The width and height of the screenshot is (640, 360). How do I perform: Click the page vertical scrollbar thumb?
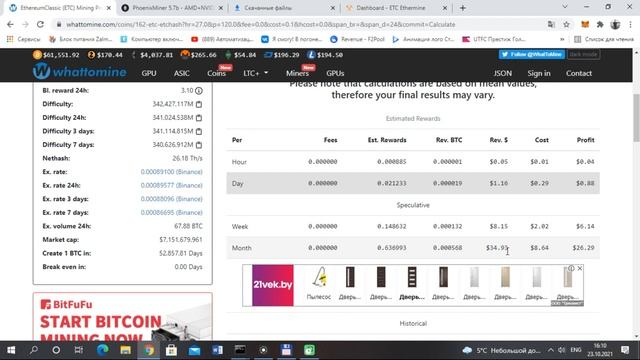(x=636, y=118)
